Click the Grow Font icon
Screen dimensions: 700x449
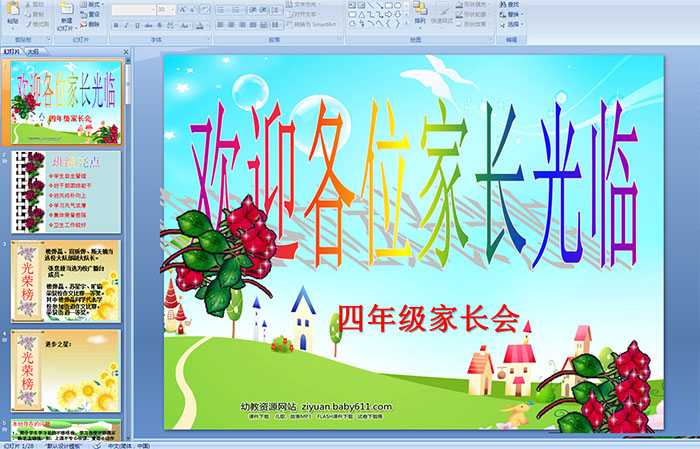pos(183,9)
